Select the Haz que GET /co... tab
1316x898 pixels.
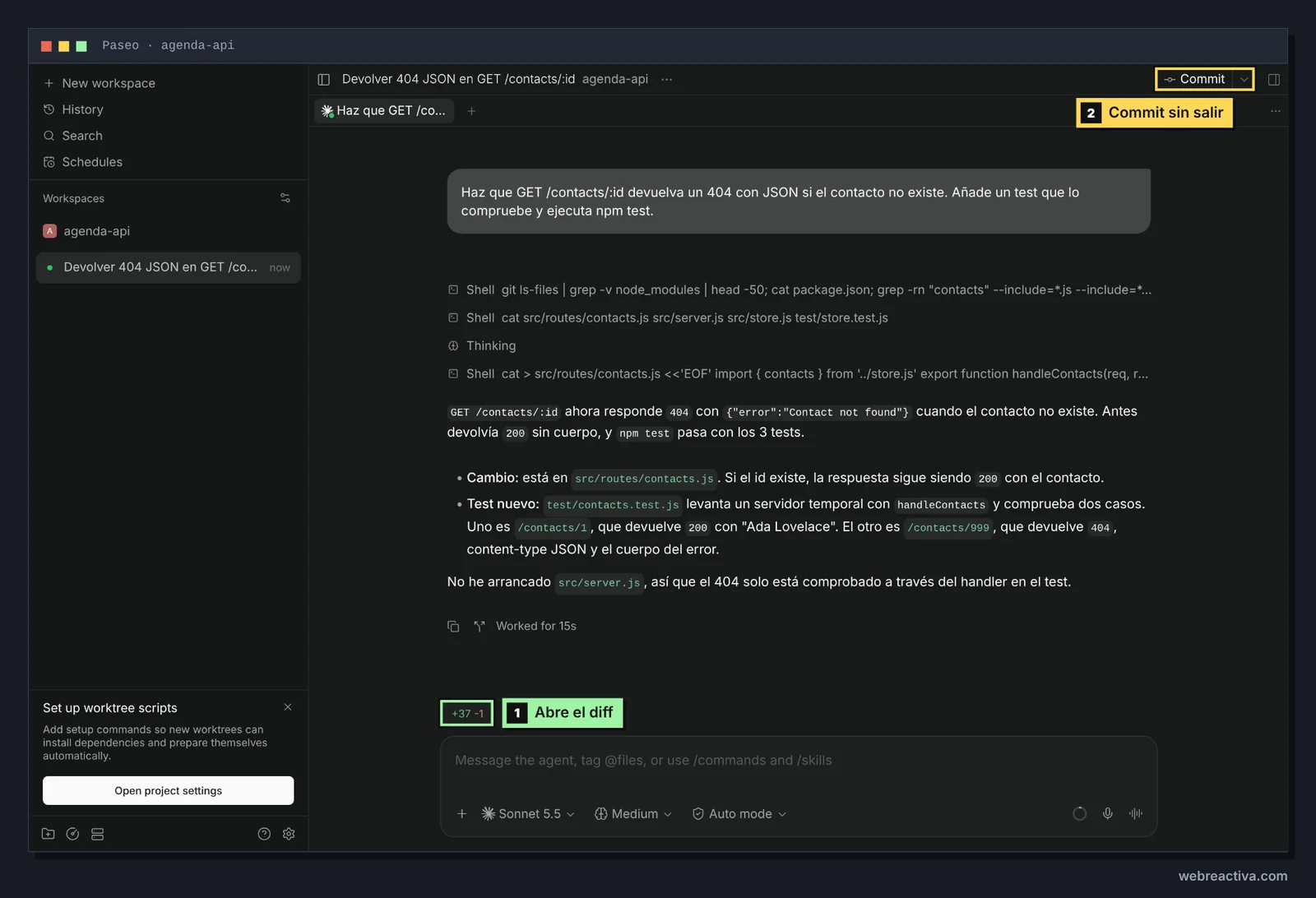click(x=384, y=111)
